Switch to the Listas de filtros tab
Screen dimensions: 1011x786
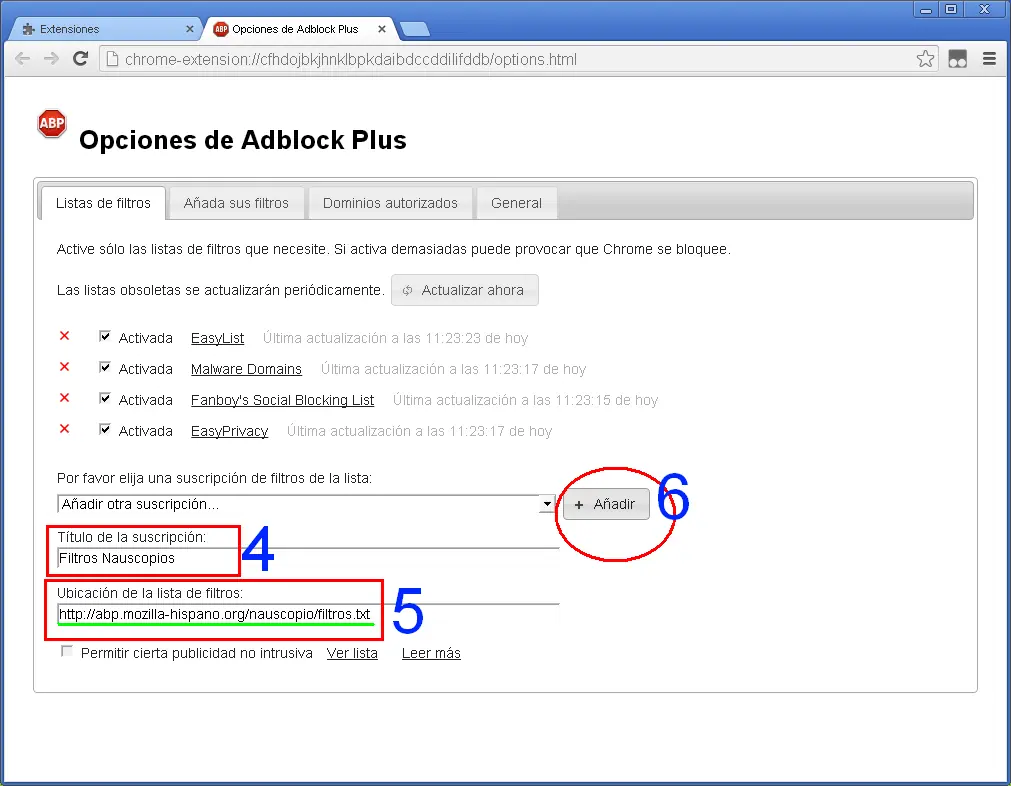point(103,203)
